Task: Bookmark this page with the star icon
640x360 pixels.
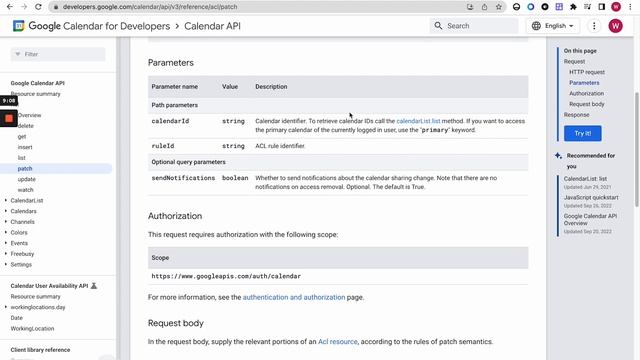Action: [498, 7]
